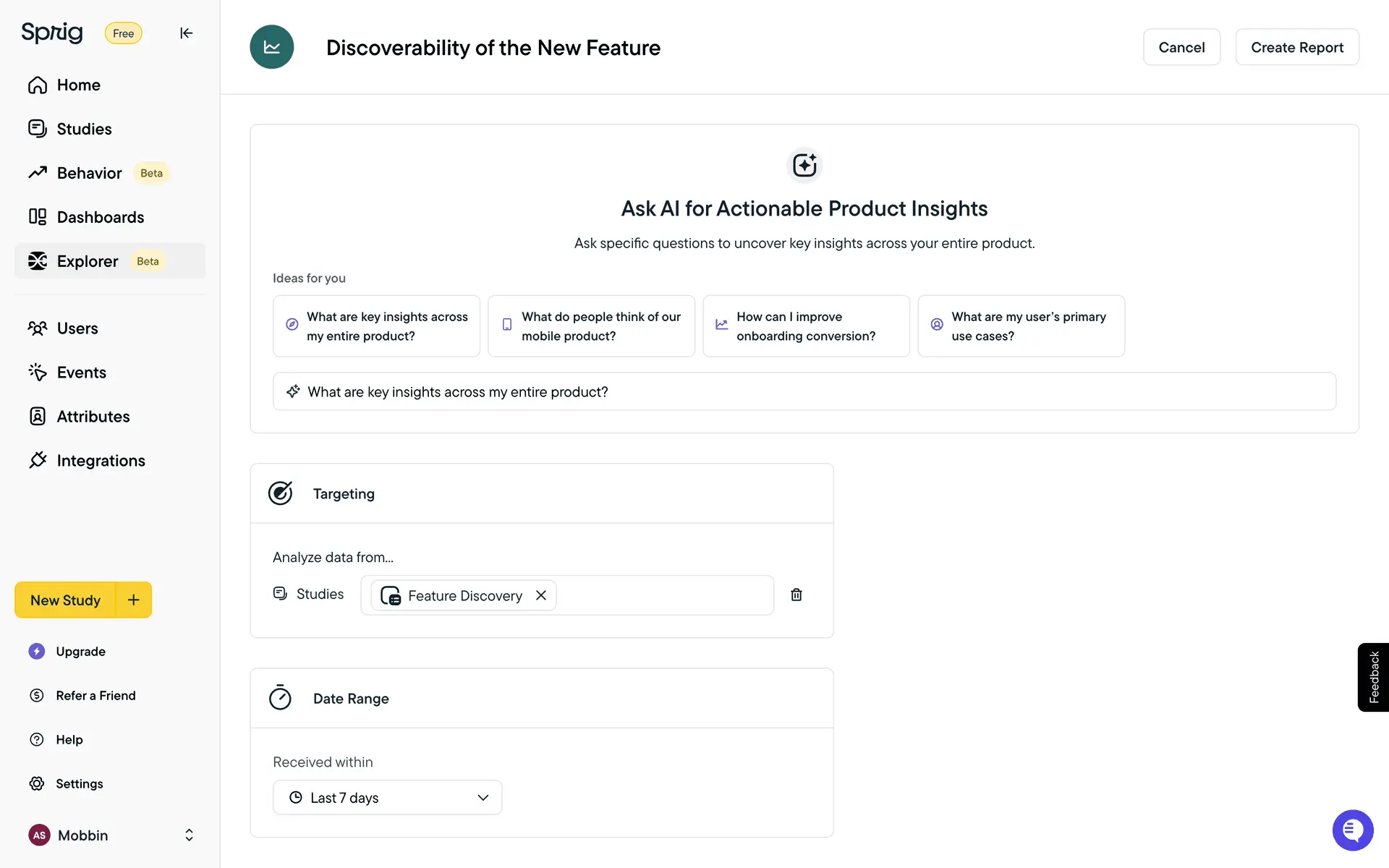The height and width of the screenshot is (868, 1389).
Task: Open the Behavior section
Action: [x=89, y=173]
